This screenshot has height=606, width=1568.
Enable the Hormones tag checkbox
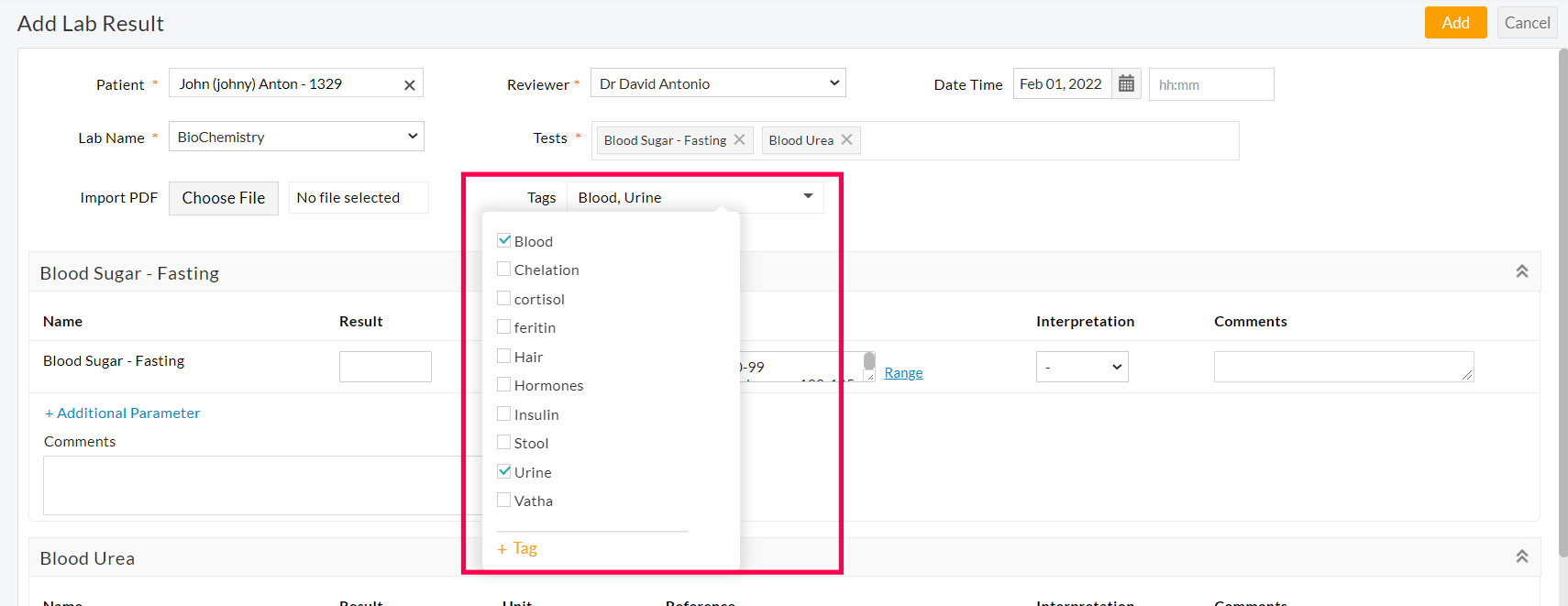click(504, 385)
